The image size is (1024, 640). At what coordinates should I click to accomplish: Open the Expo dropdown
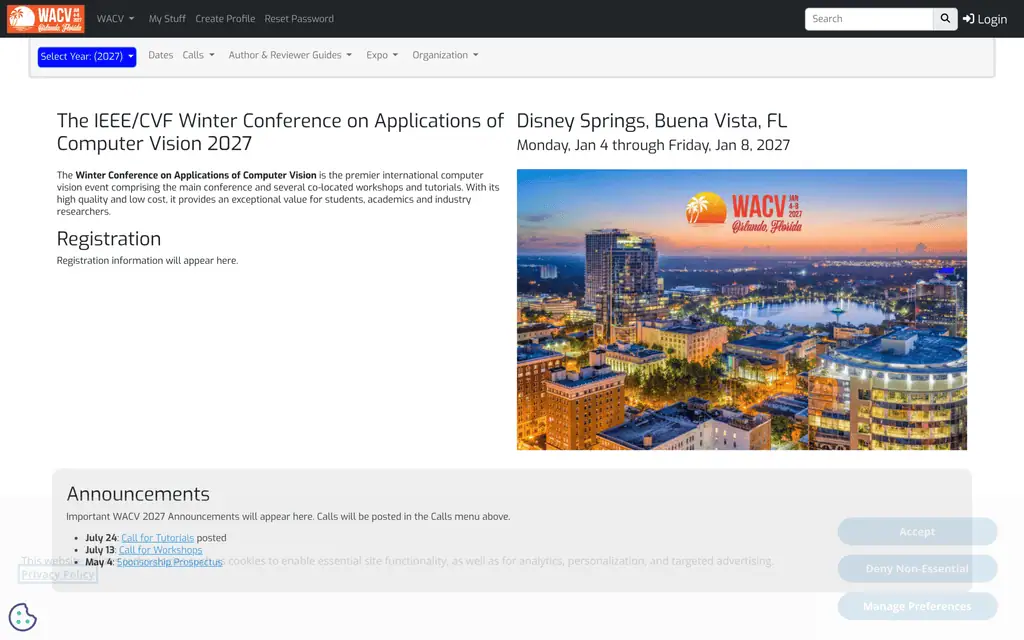pos(382,55)
